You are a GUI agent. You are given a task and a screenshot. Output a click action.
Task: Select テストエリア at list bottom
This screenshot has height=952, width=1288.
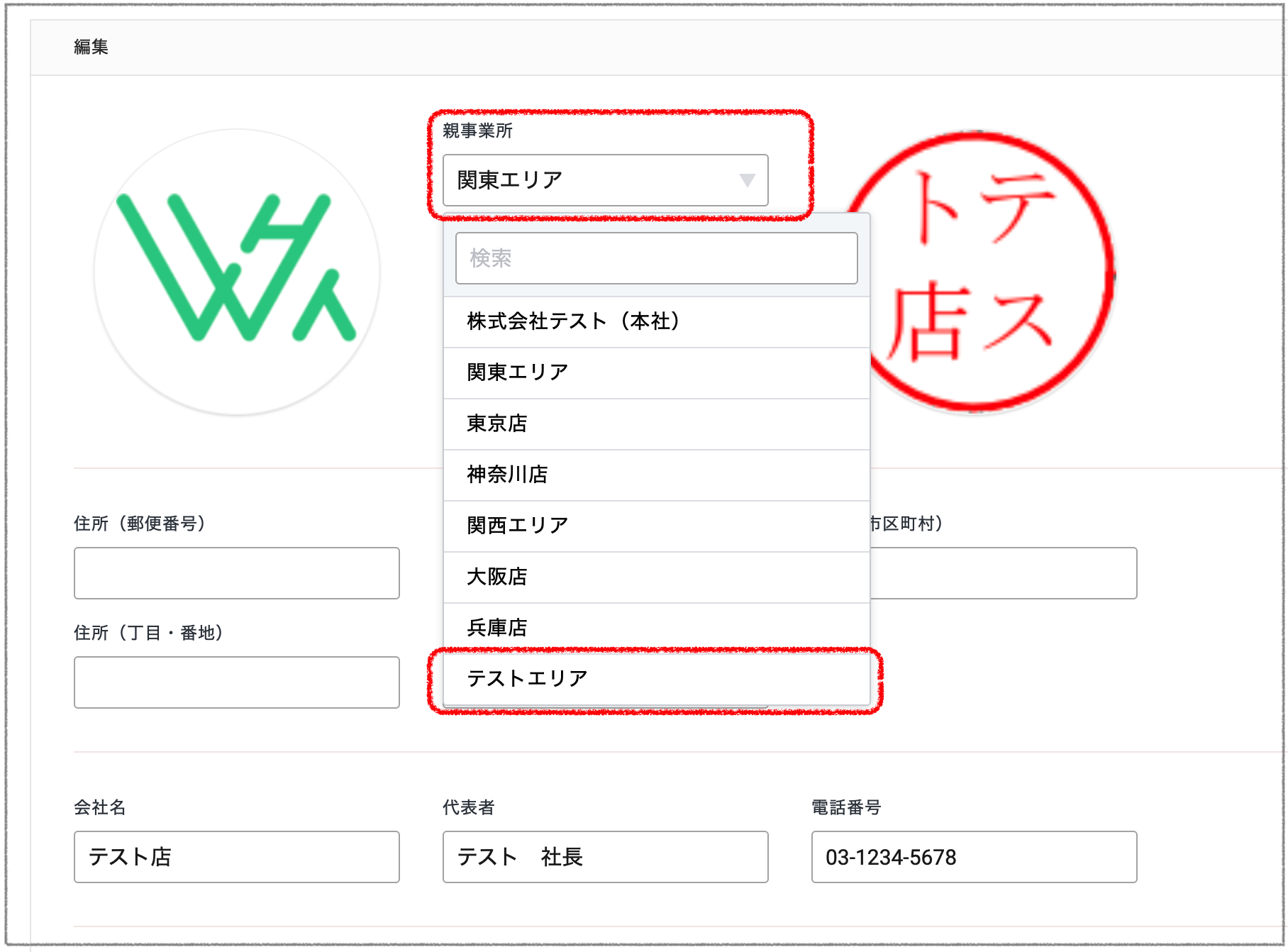pos(656,679)
